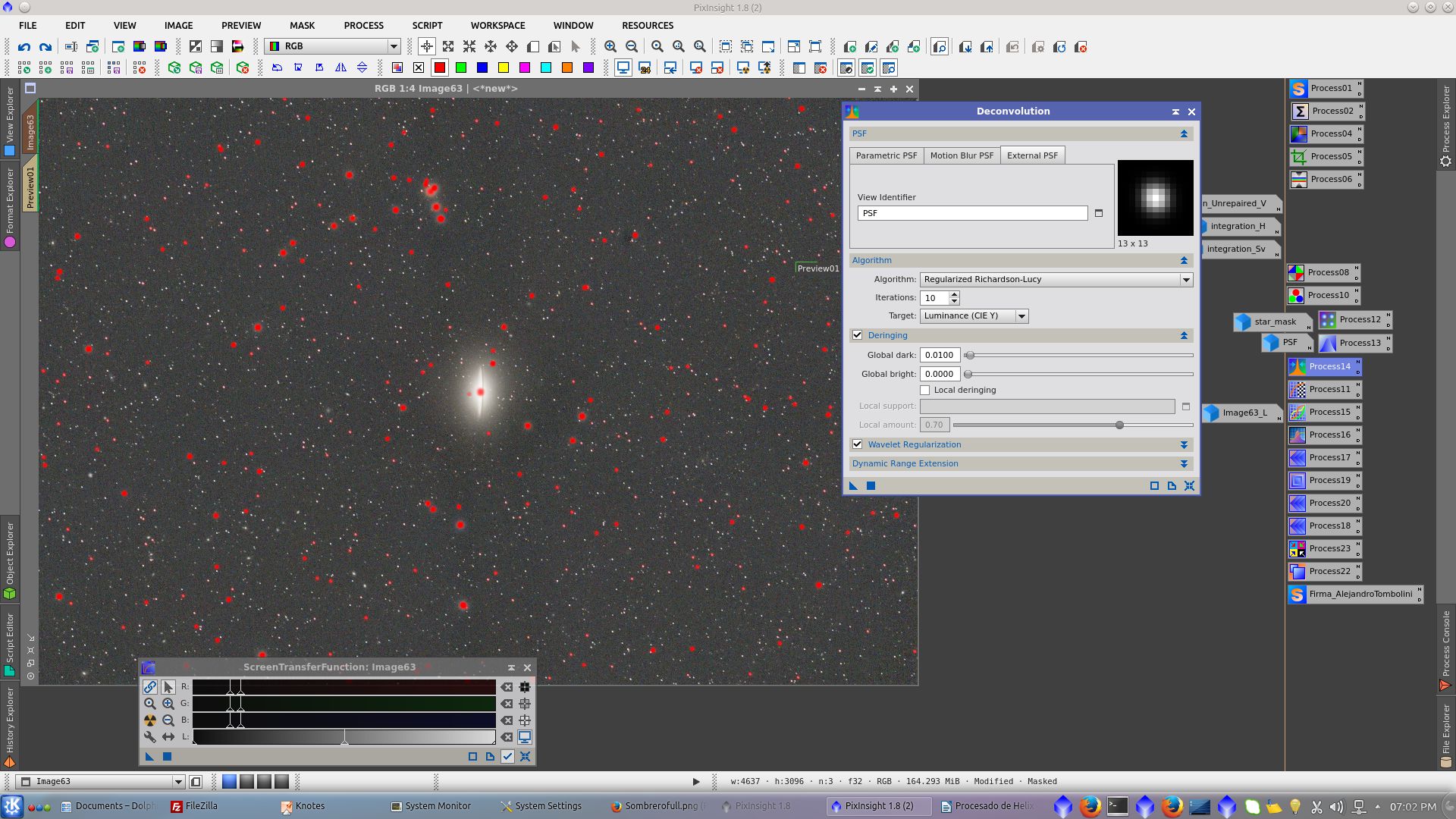The image size is (1456, 819).
Task: Click the PROCESS menu
Action: (363, 25)
